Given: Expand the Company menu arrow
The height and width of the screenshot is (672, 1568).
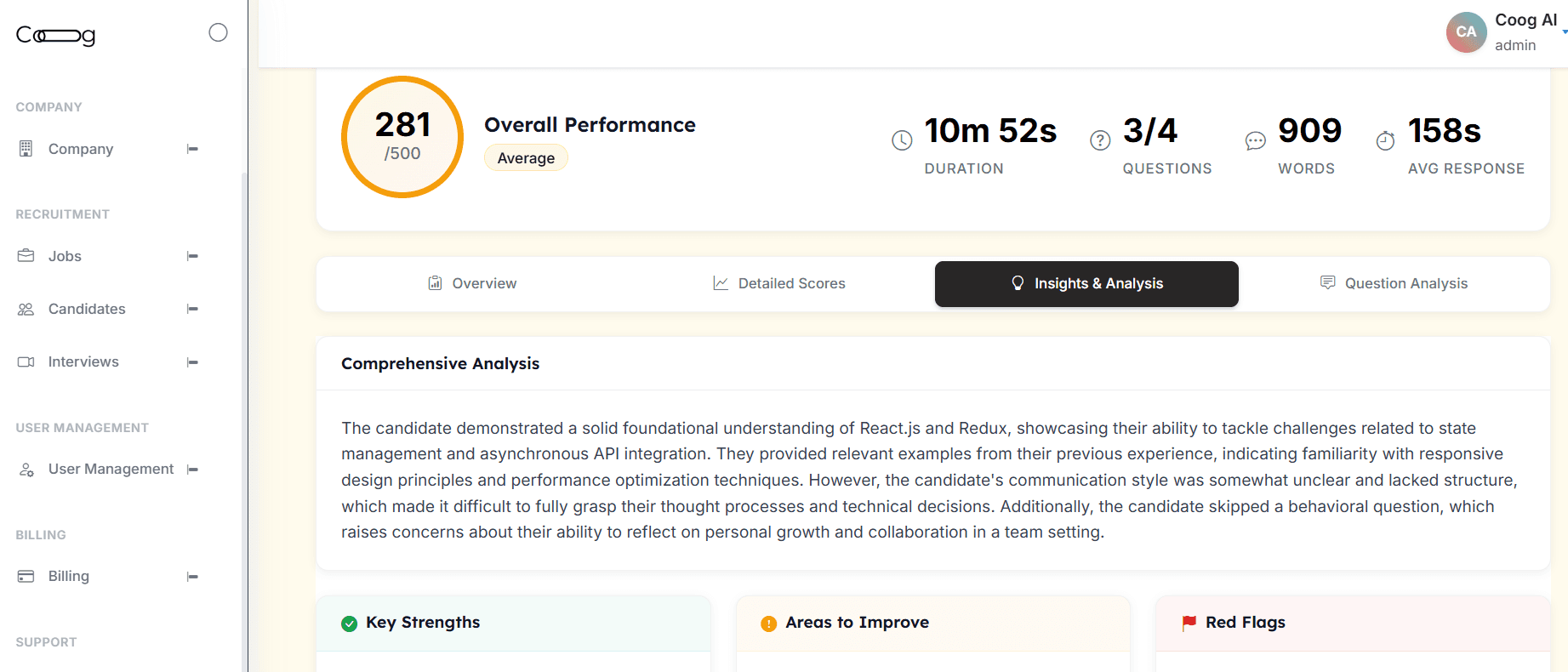Looking at the screenshot, I should (x=192, y=149).
